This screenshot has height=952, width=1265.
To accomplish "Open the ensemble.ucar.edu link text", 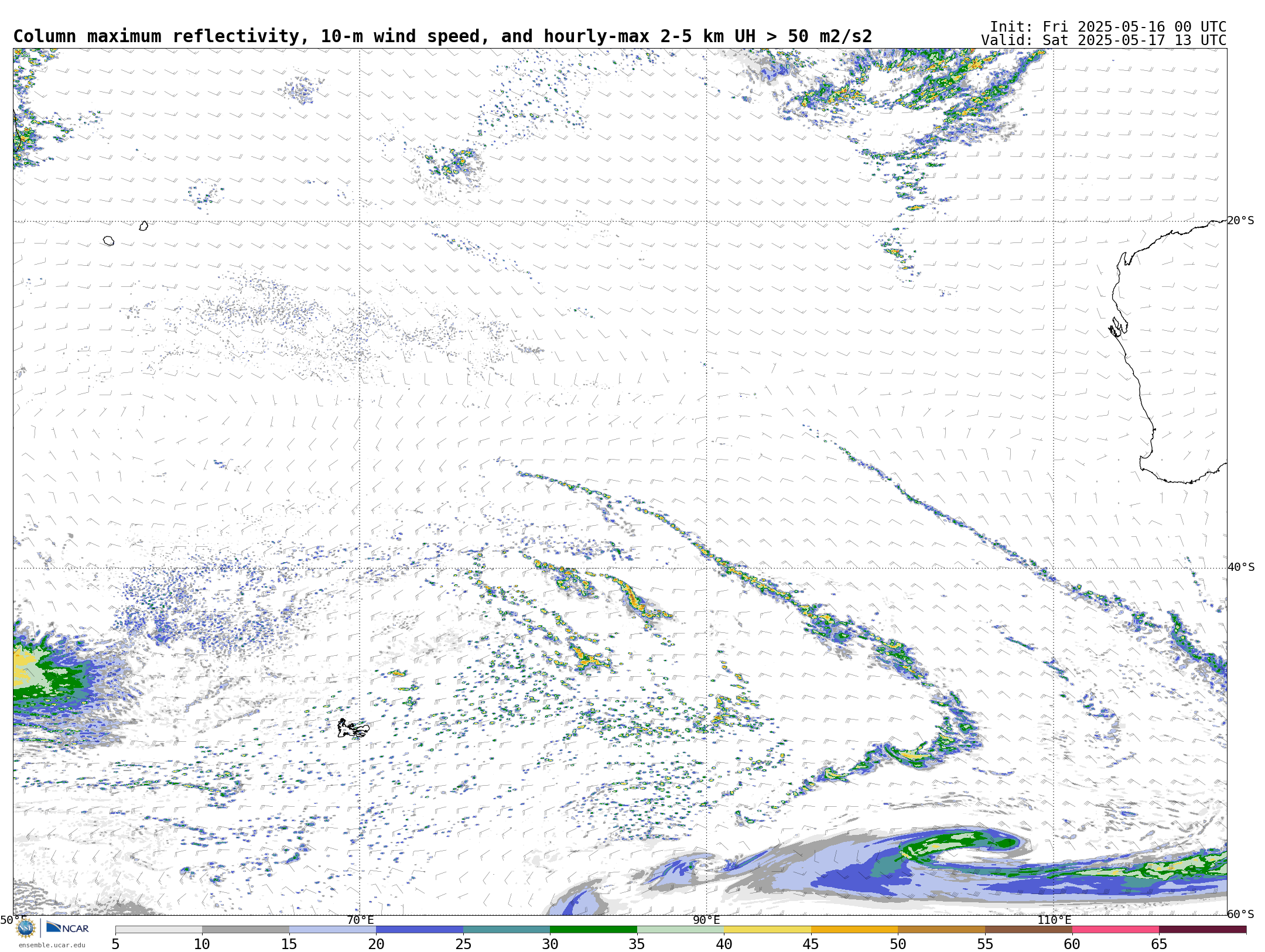I will pos(52,945).
